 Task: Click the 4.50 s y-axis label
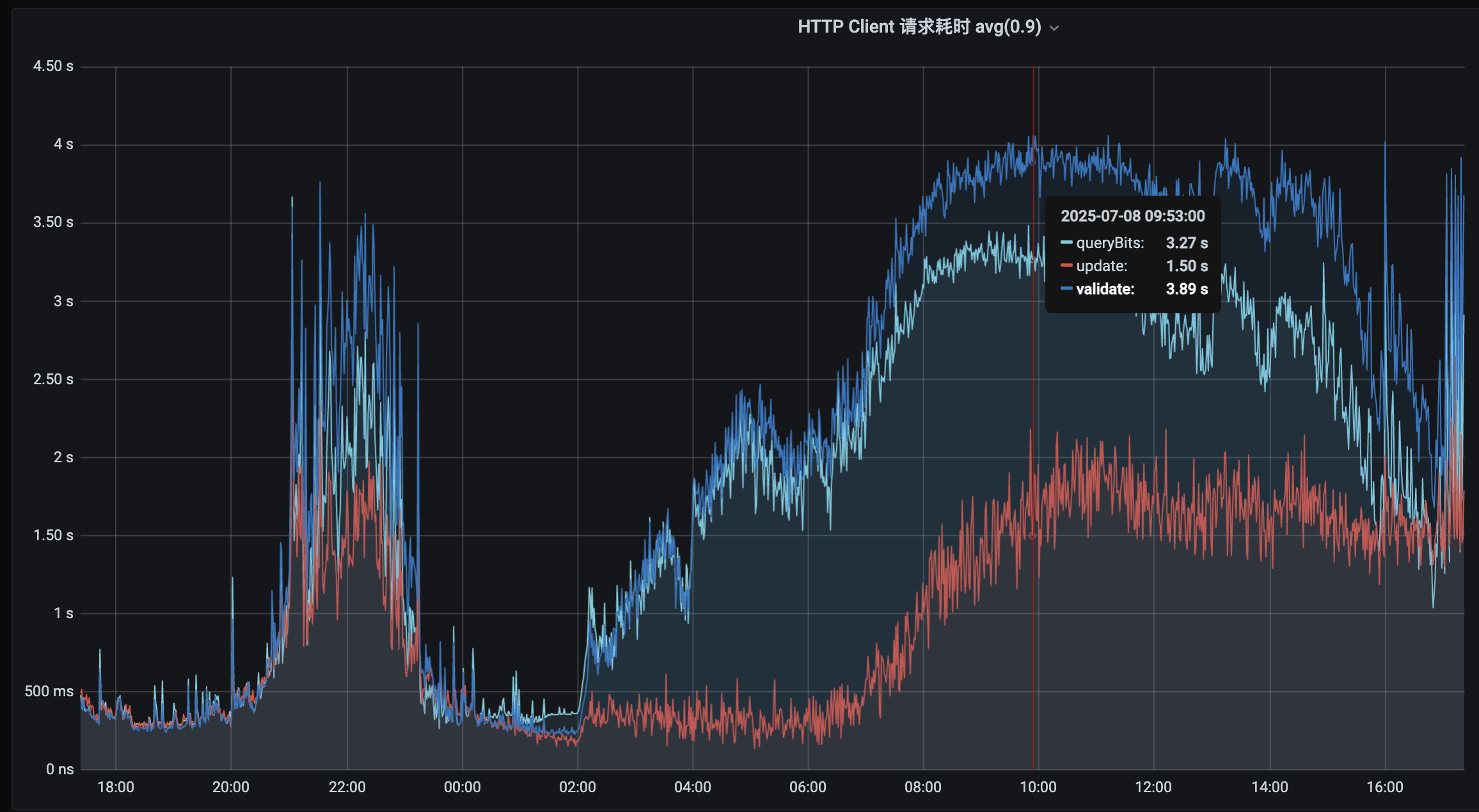[53, 66]
